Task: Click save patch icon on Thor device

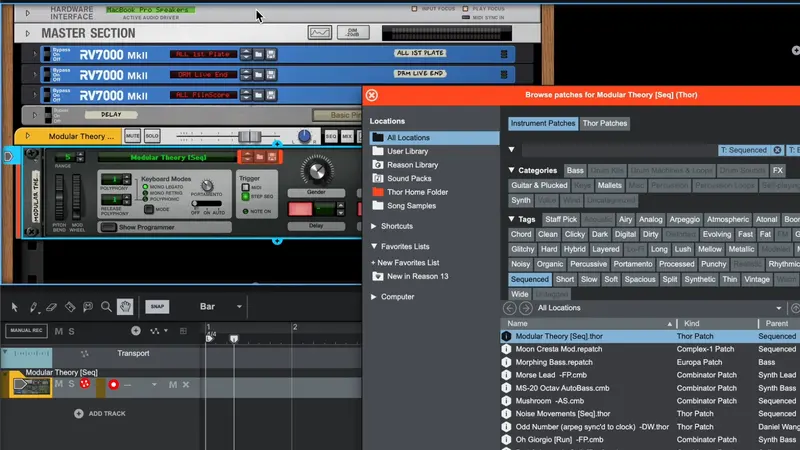Action: [272, 157]
